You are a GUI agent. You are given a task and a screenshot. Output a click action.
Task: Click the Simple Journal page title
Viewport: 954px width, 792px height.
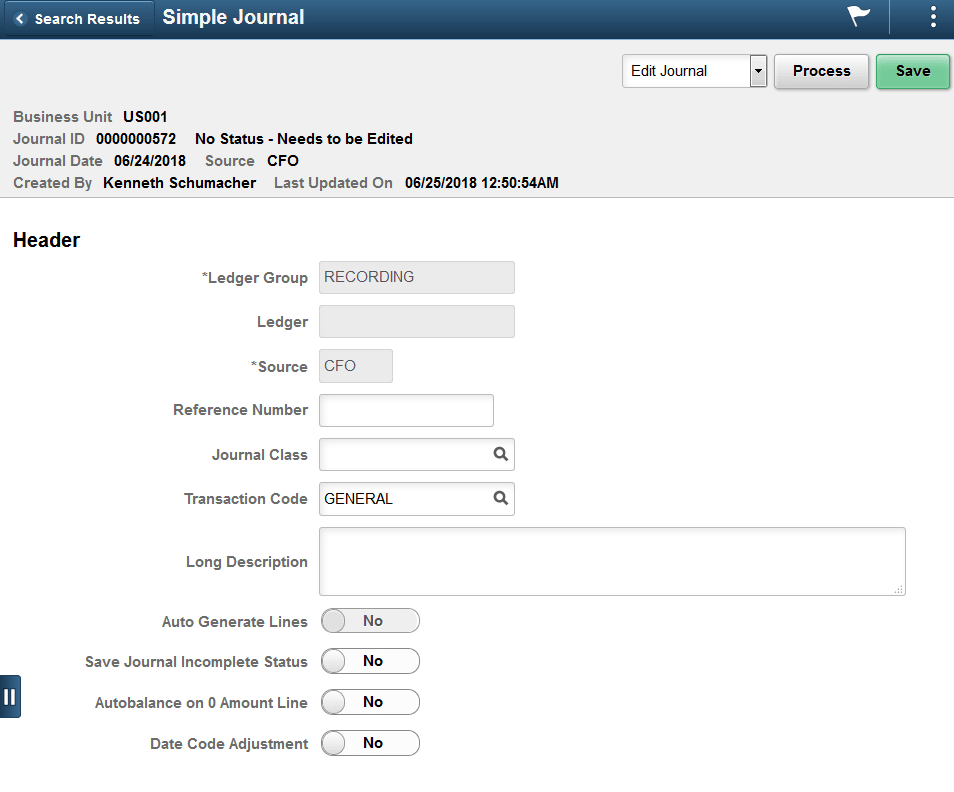click(234, 17)
